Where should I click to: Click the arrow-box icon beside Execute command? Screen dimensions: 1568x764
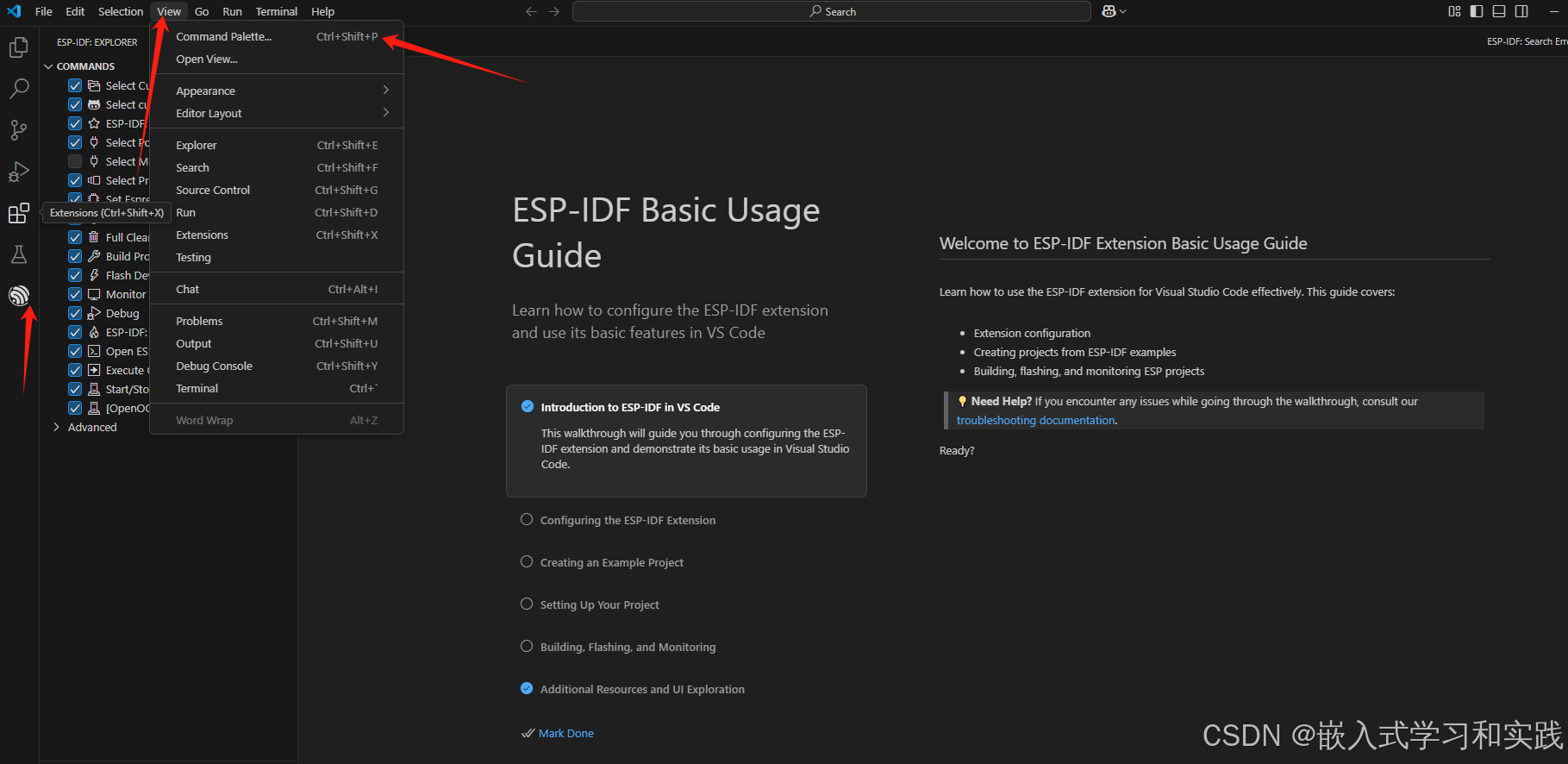tap(94, 370)
